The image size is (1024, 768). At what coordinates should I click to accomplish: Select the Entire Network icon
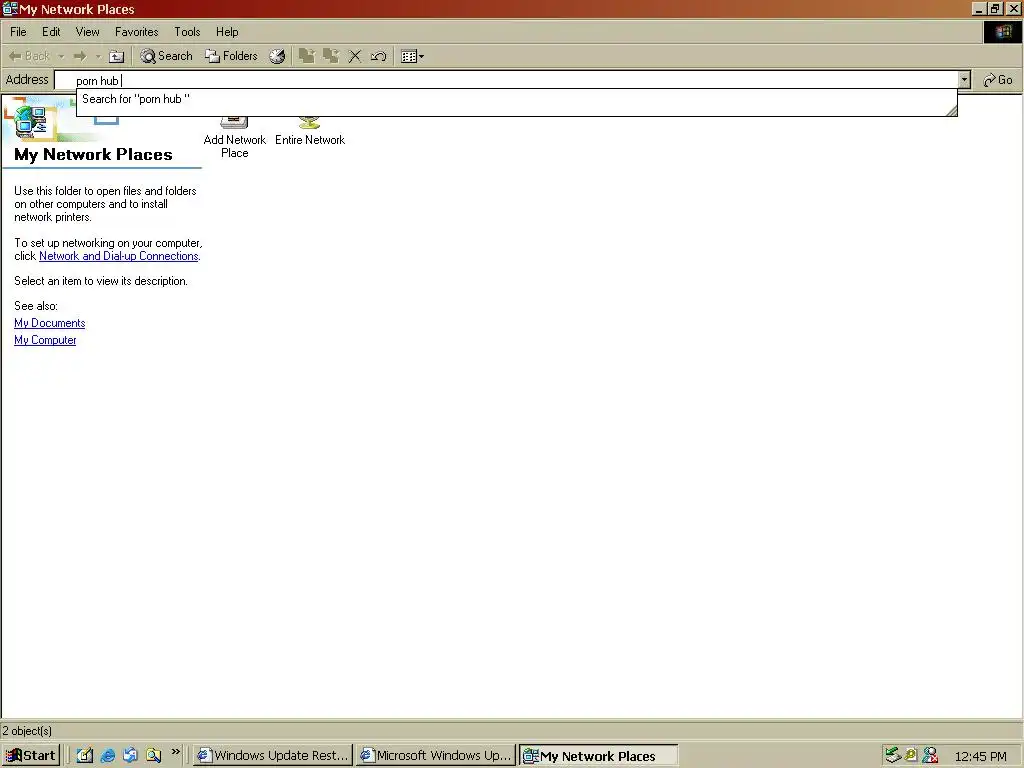point(310,132)
